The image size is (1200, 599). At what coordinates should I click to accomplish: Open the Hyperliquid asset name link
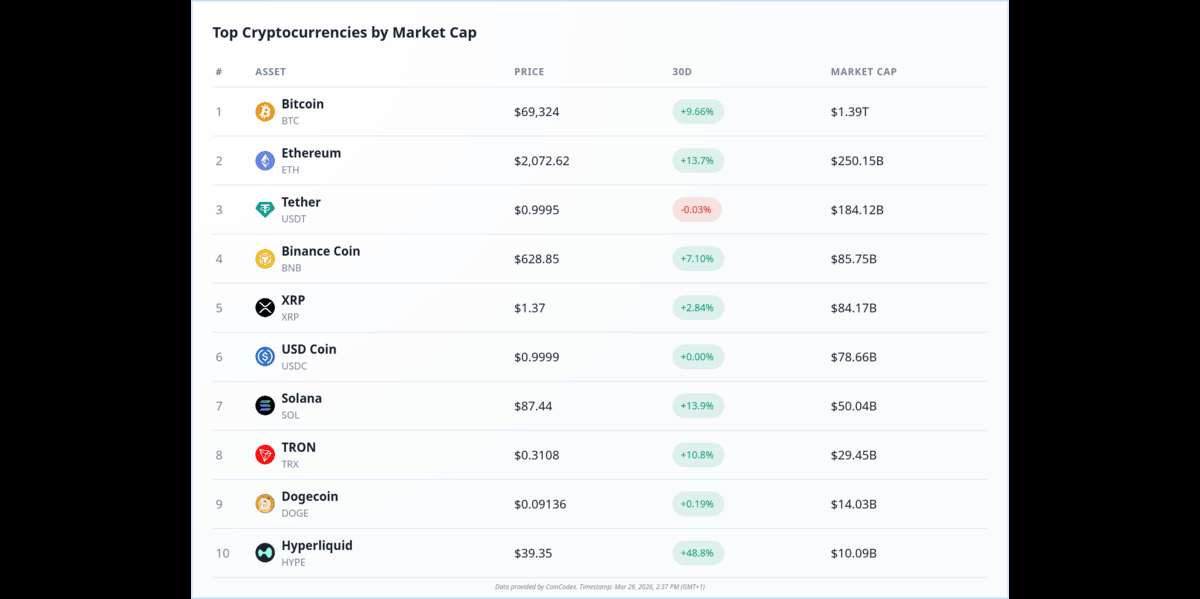pos(316,545)
